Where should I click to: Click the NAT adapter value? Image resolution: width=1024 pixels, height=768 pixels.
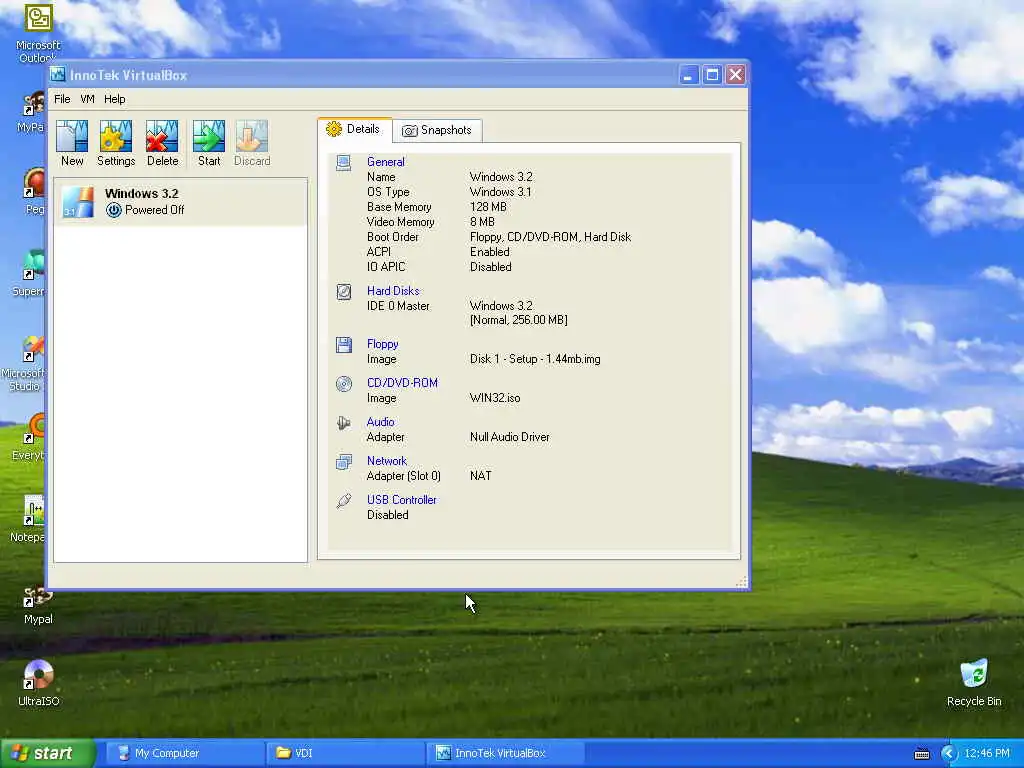(x=481, y=476)
